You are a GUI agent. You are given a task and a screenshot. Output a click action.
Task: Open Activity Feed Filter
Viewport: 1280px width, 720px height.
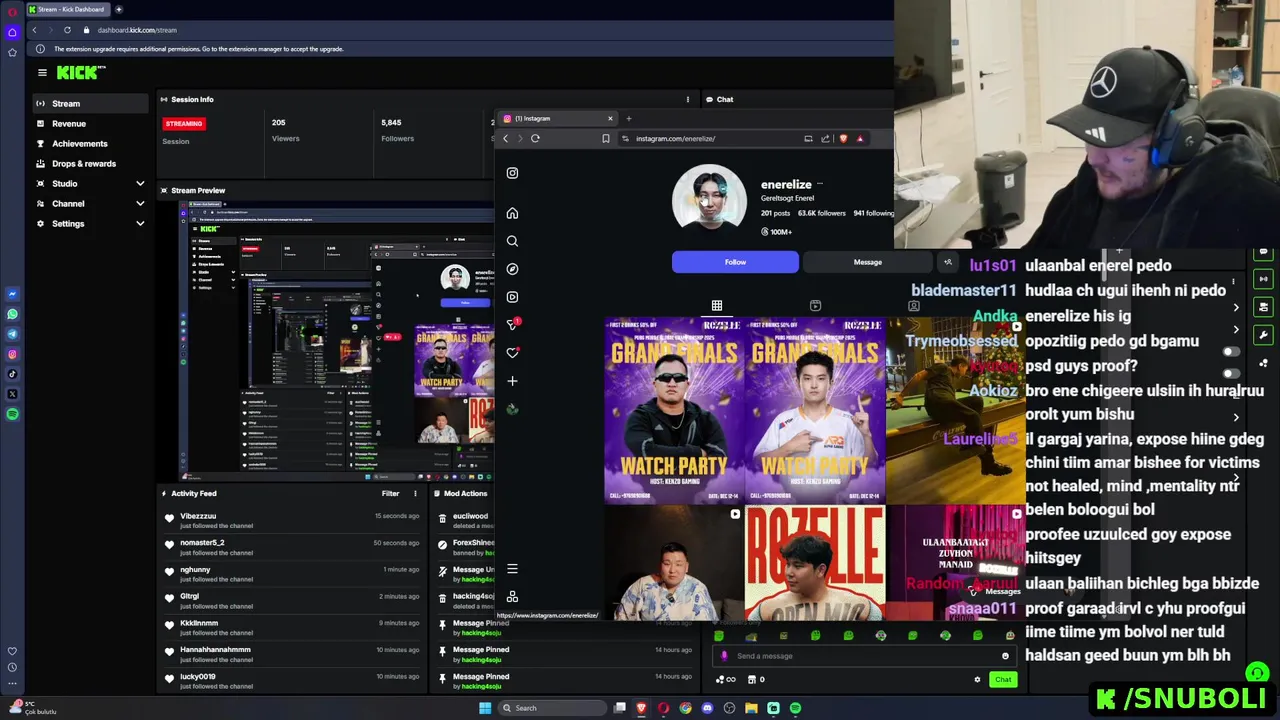point(390,493)
